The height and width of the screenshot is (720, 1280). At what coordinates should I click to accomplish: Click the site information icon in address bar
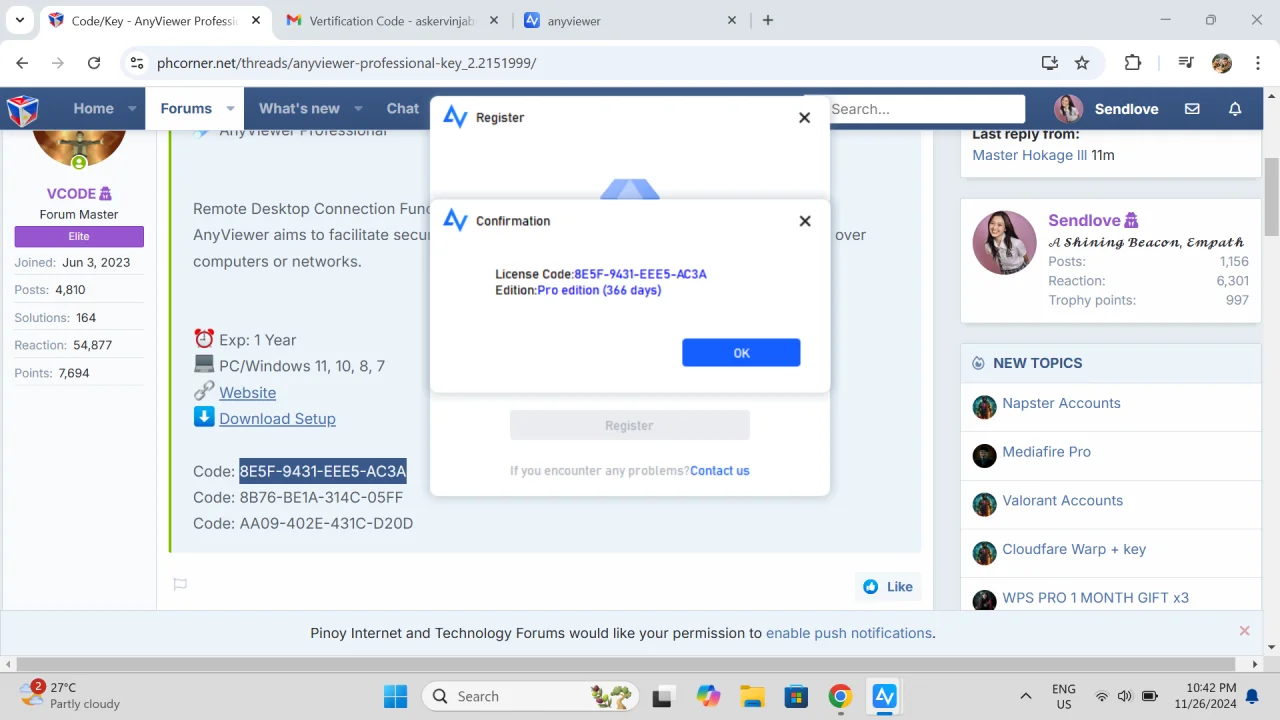pyautogui.click(x=138, y=63)
